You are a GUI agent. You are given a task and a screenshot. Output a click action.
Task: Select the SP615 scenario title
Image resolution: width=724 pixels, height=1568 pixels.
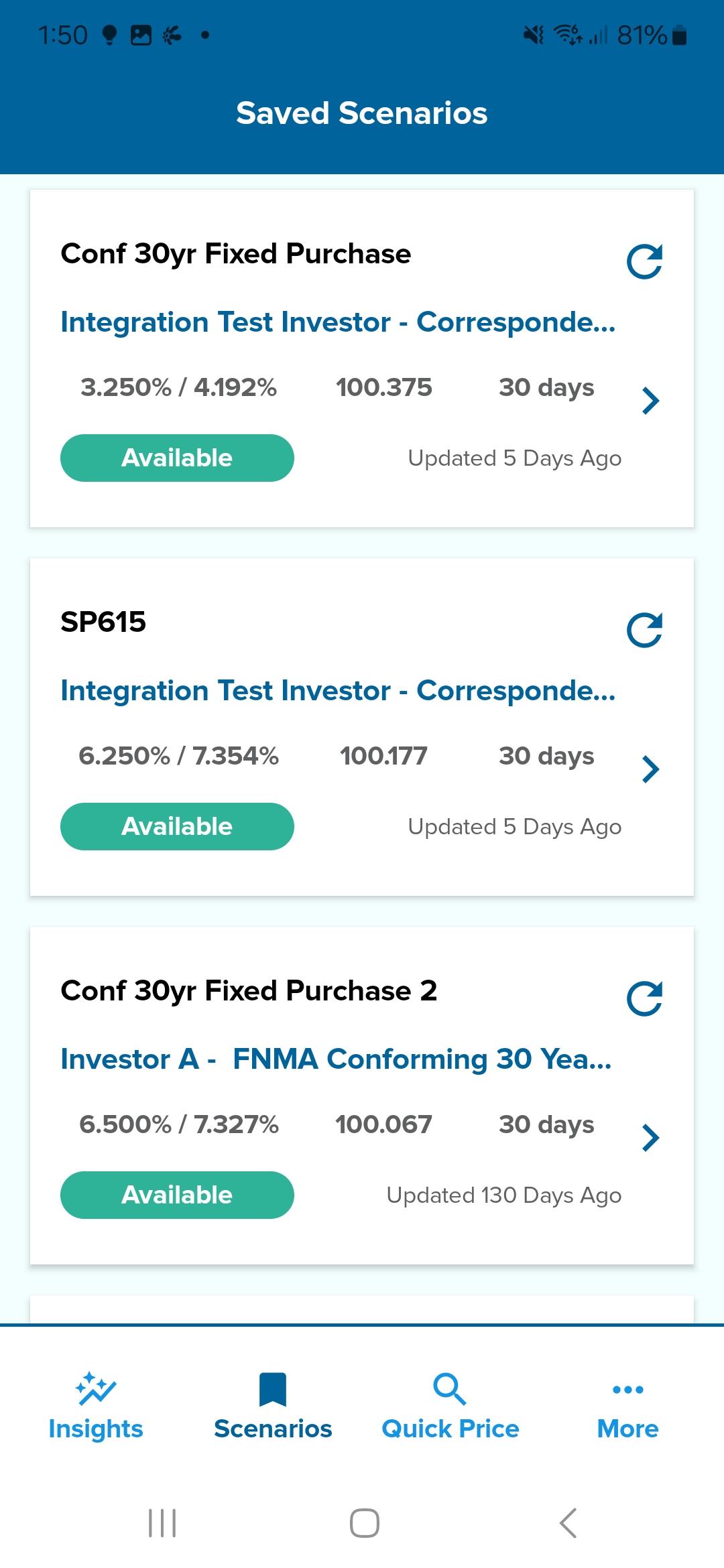103,622
